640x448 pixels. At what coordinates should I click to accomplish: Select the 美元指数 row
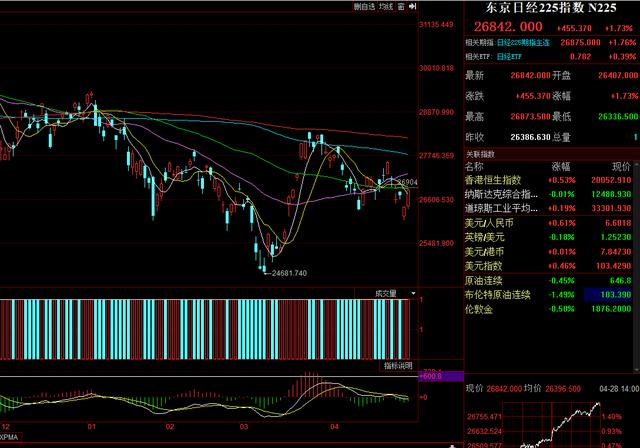click(548, 266)
